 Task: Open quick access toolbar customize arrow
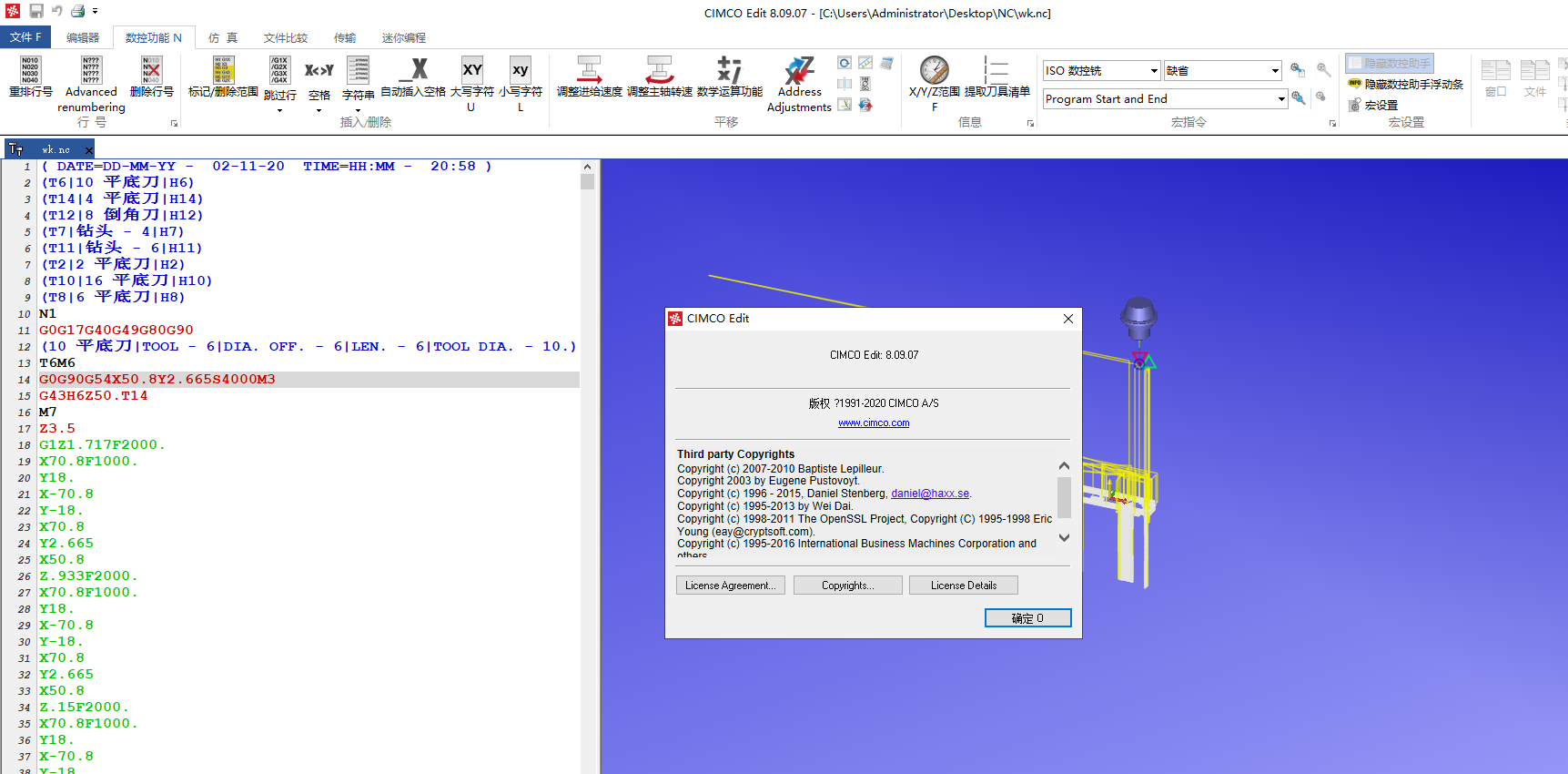point(95,11)
